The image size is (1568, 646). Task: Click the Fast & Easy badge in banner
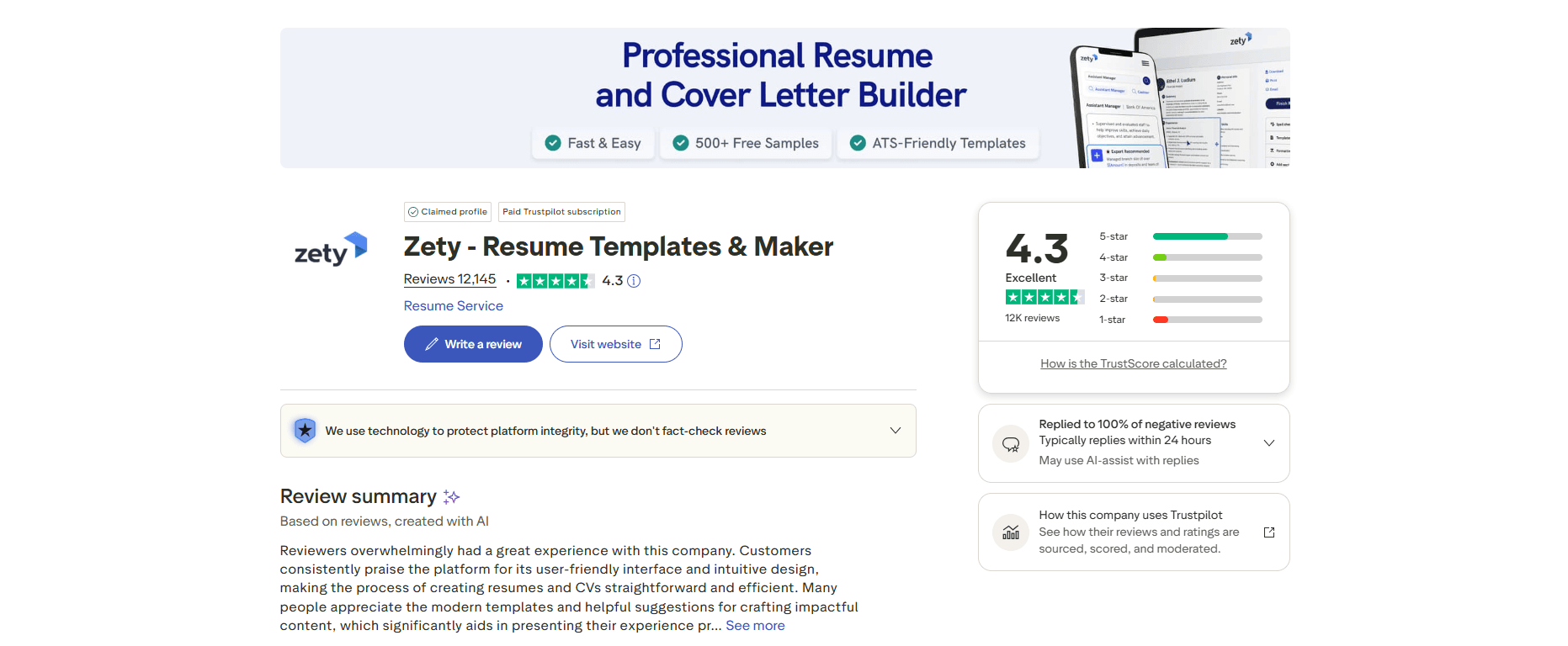pyautogui.click(x=593, y=143)
